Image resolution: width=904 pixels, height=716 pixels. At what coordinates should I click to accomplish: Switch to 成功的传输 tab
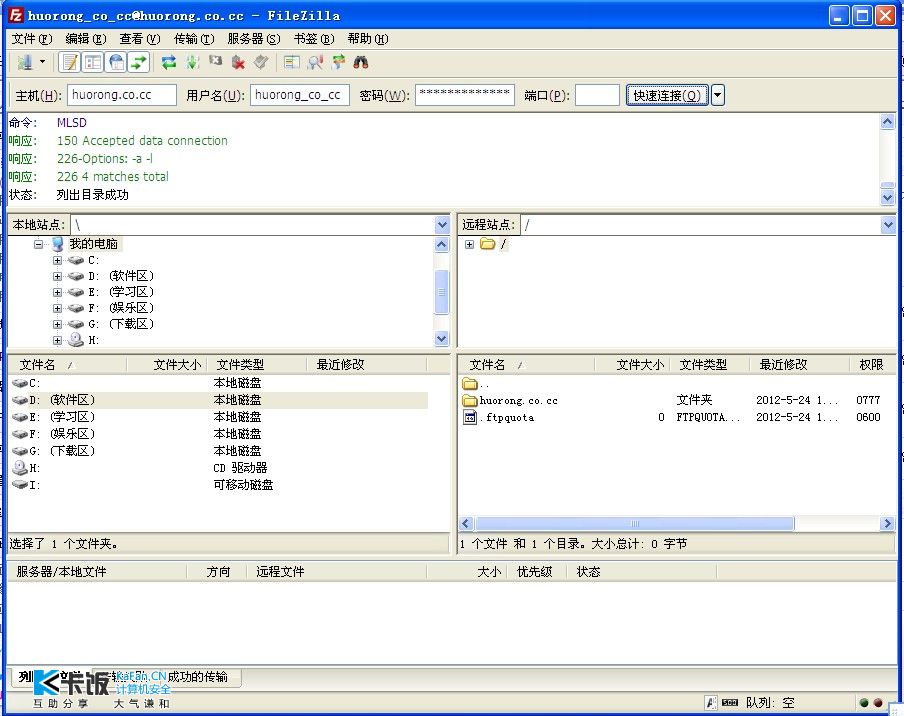tap(197, 677)
